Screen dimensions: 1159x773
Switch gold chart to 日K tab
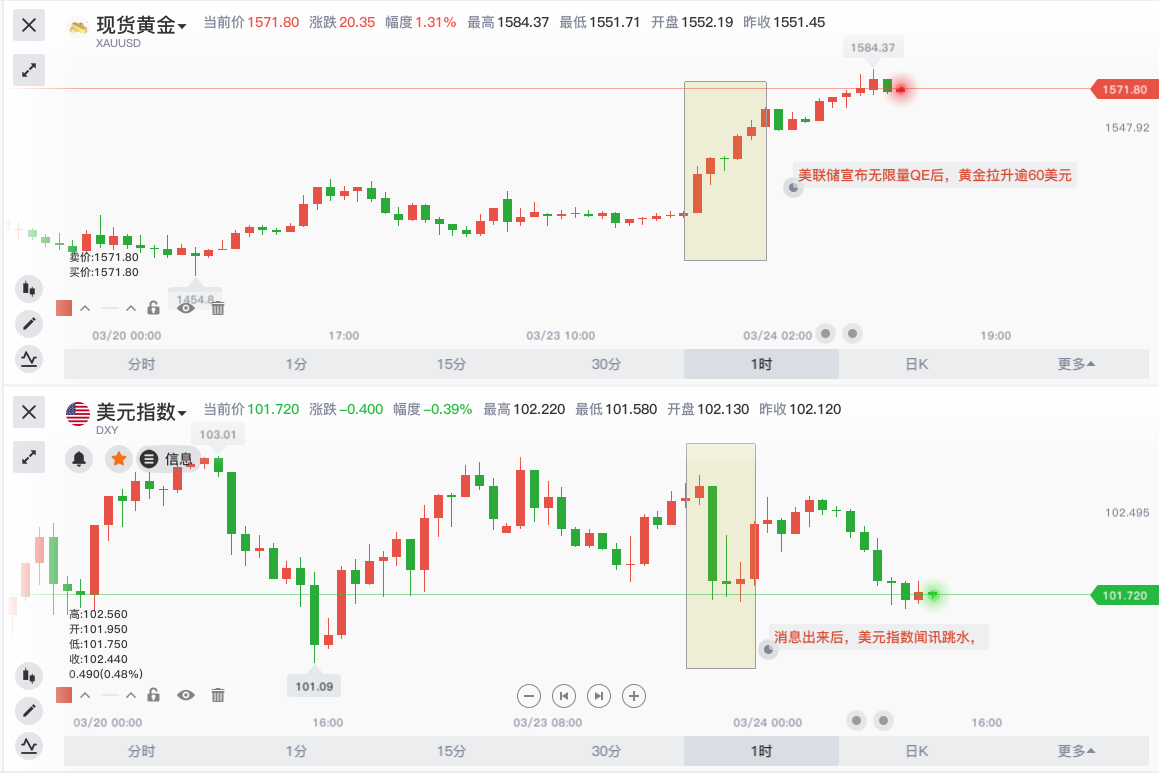[x=917, y=364]
